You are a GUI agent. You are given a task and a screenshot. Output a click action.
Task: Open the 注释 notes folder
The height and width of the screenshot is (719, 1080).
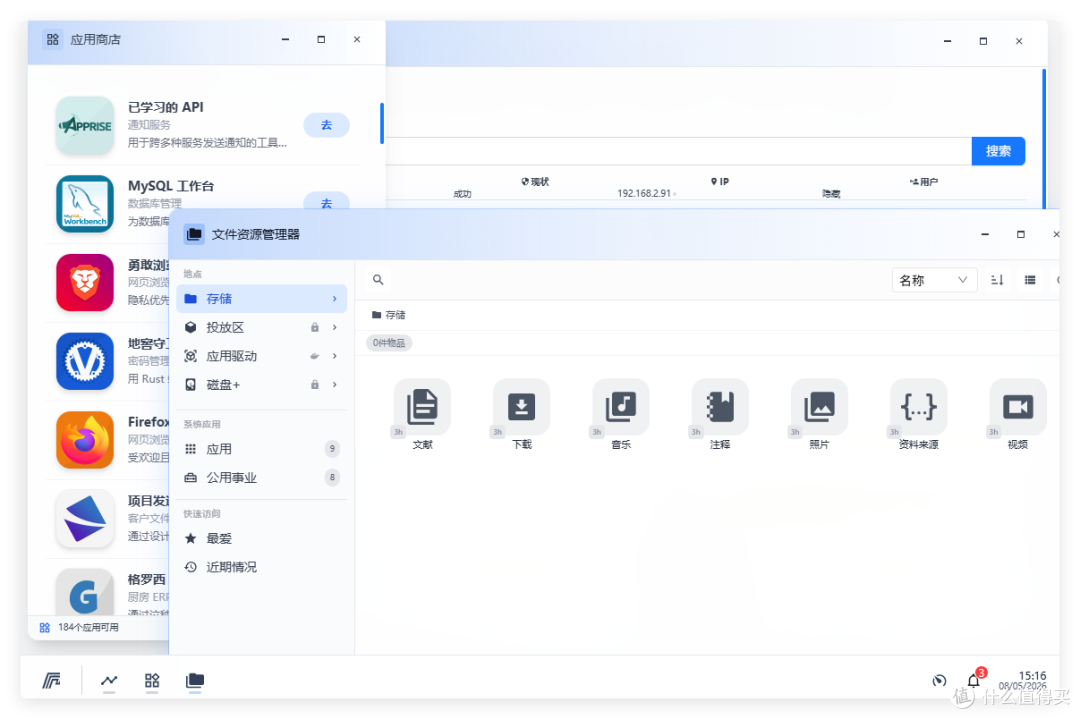click(x=720, y=406)
